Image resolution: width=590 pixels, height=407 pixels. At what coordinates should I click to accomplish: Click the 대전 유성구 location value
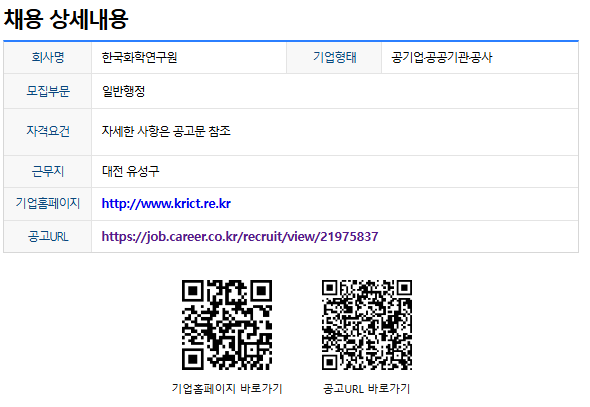(131, 172)
